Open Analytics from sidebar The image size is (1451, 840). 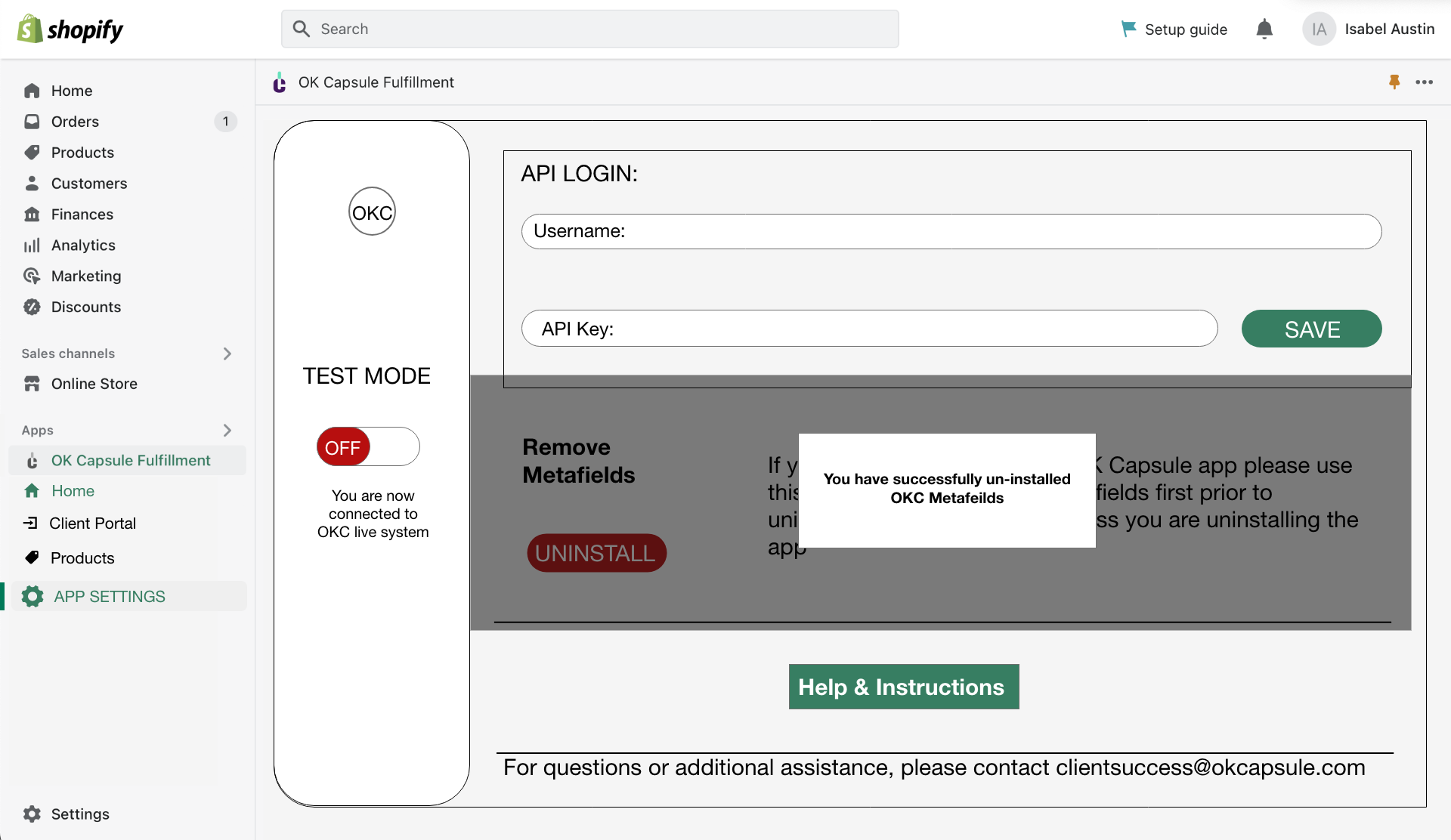[83, 245]
